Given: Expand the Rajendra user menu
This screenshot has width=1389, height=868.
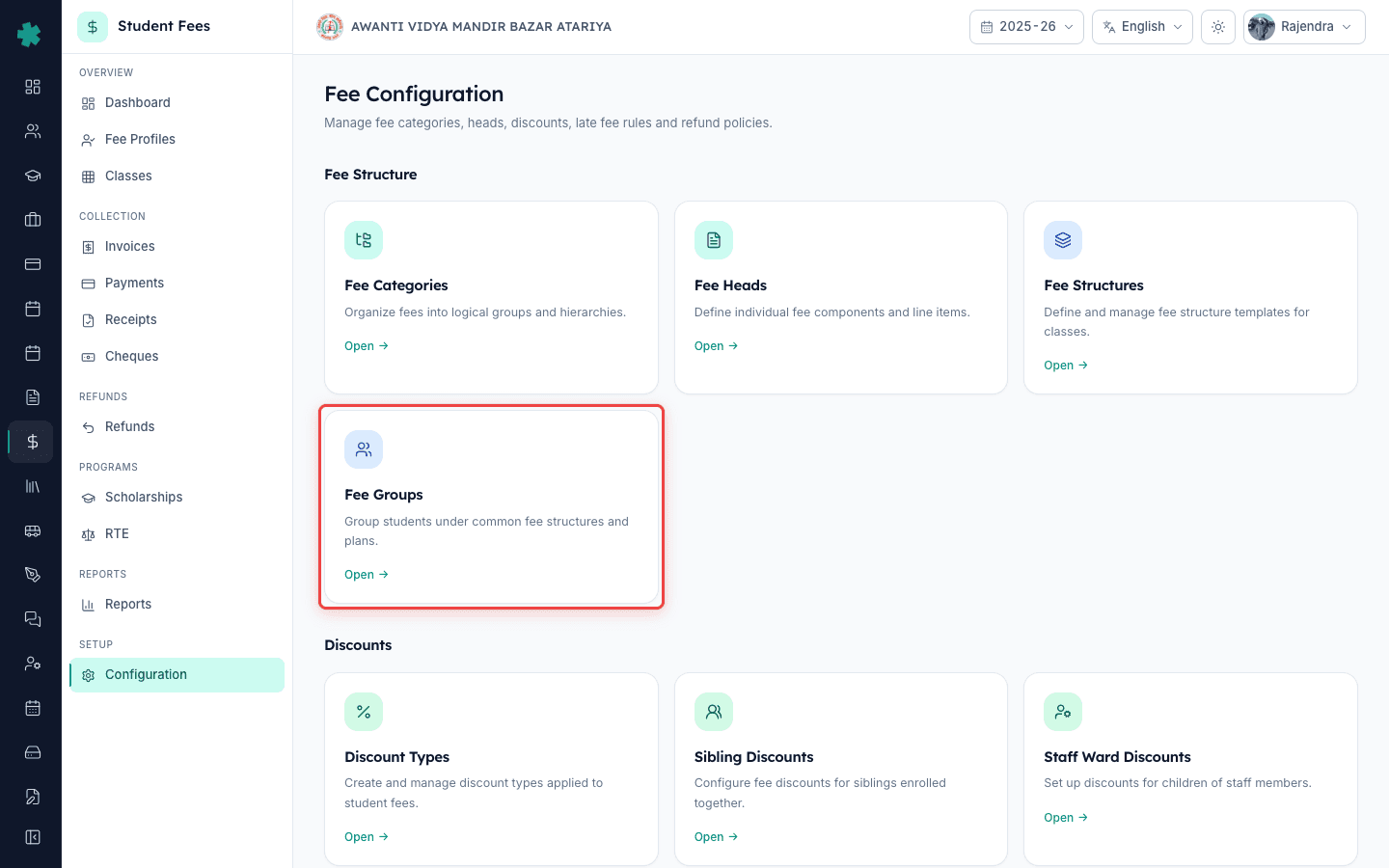Looking at the screenshot, I should 1304,27.
